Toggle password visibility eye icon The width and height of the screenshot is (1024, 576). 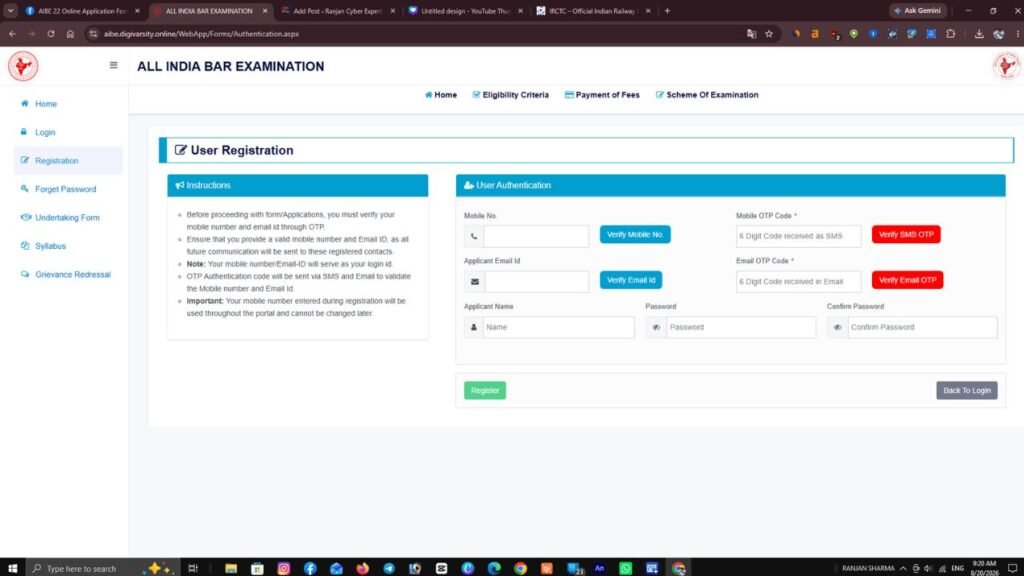click(x=656, y=327)
